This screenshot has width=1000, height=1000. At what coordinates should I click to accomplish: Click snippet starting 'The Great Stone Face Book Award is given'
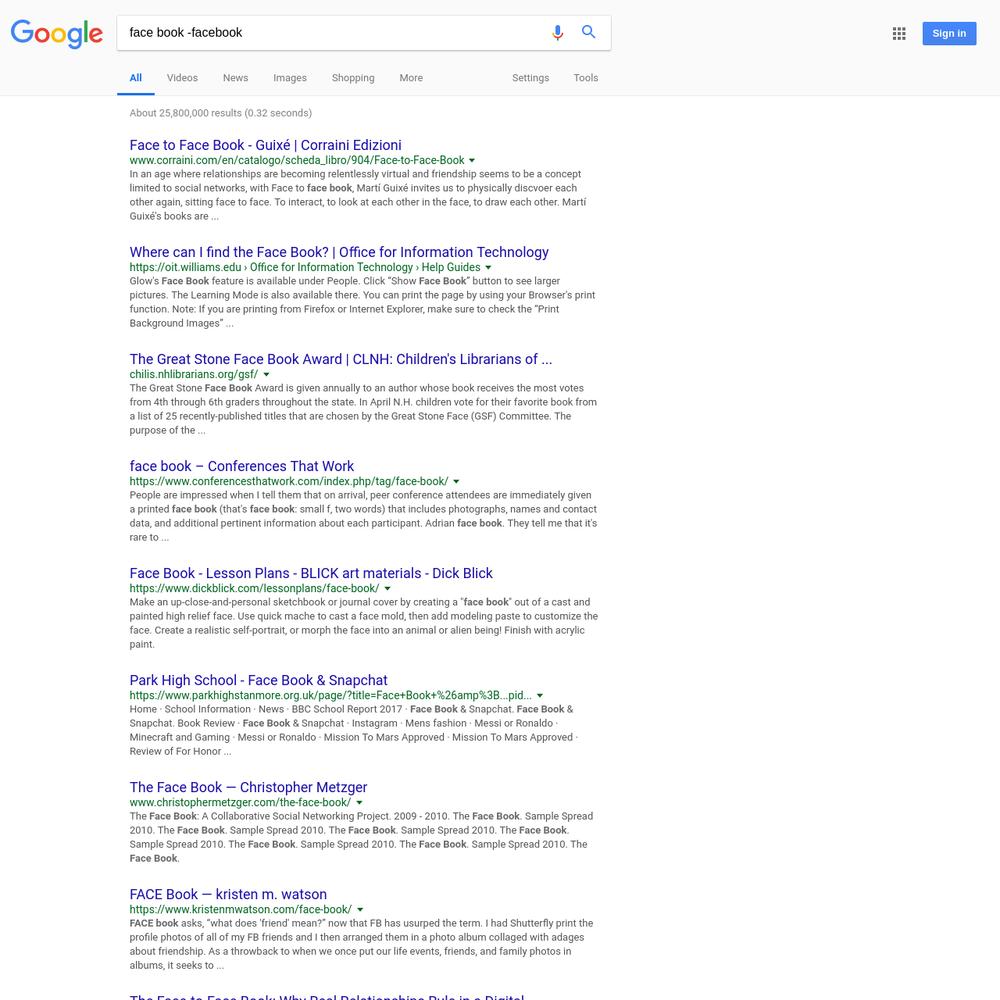click(x=364, y=409)
